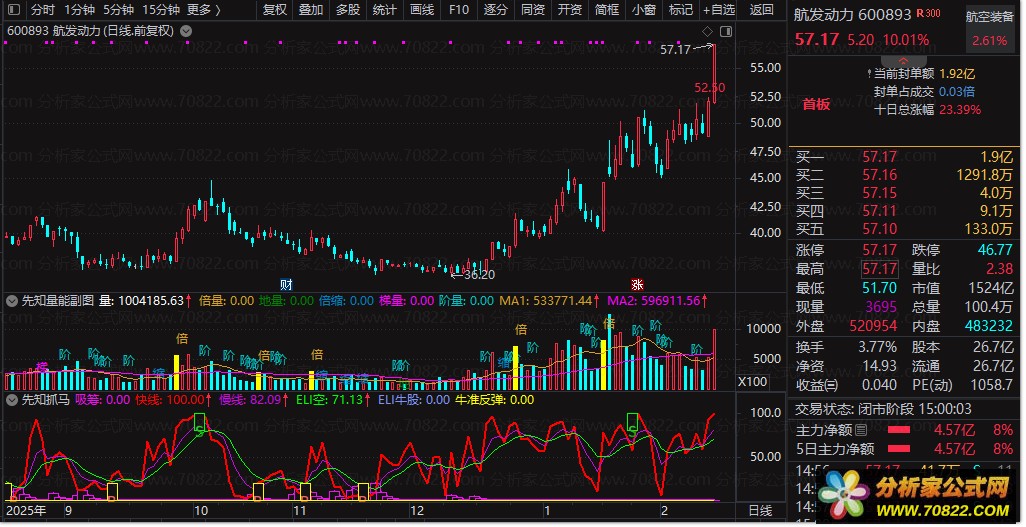
Task: Click the R300 margin badge icon
Action: 928,15
